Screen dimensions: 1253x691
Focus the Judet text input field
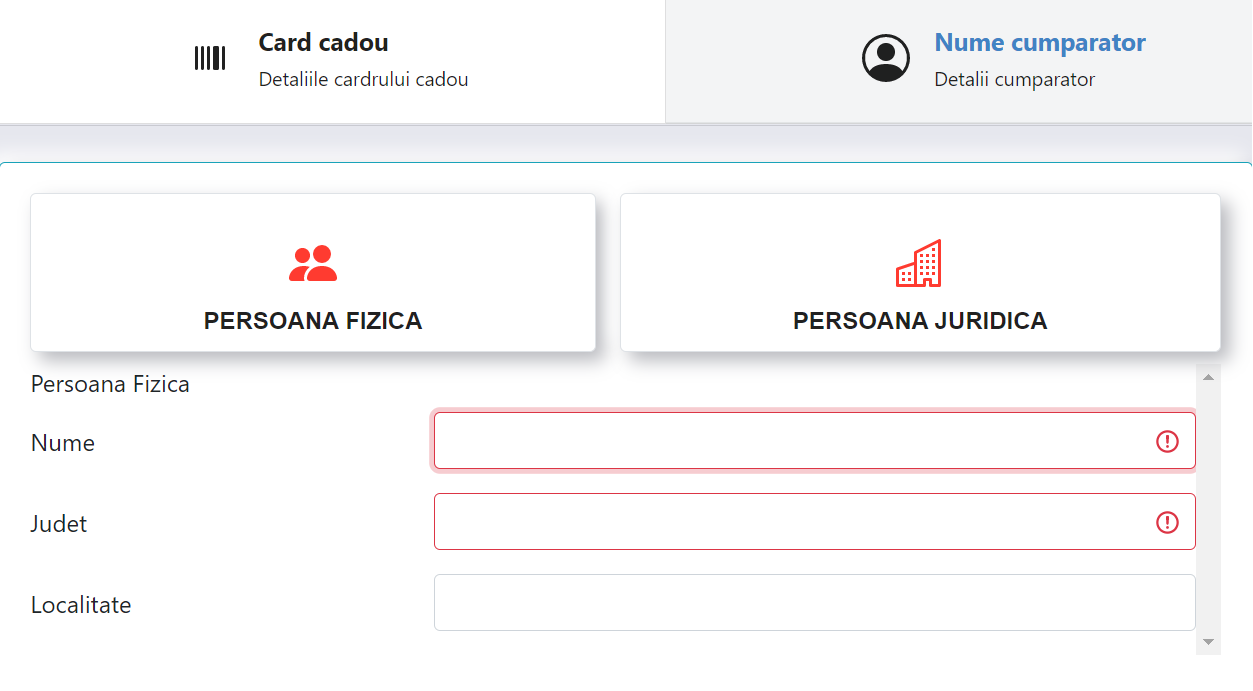click(x=815, y=521)
